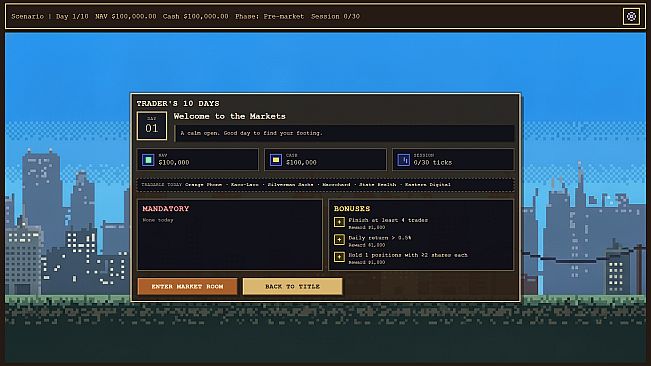Viewport: 651px width, 366px height.
Task: Click the Cash $100,000 value in the panel
Action: [x=301, y=162]
